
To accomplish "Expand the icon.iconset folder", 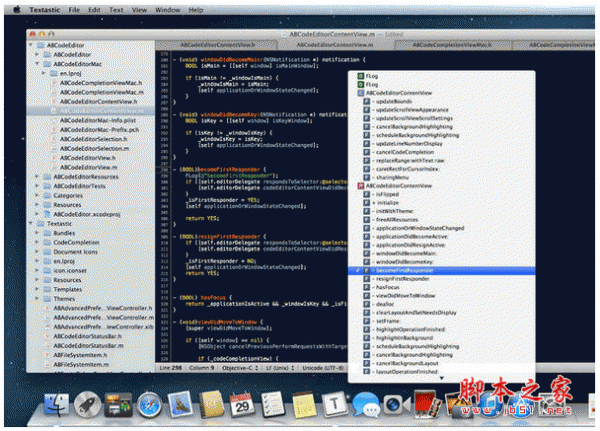I will pyautogui.click(x=37, y=270).
